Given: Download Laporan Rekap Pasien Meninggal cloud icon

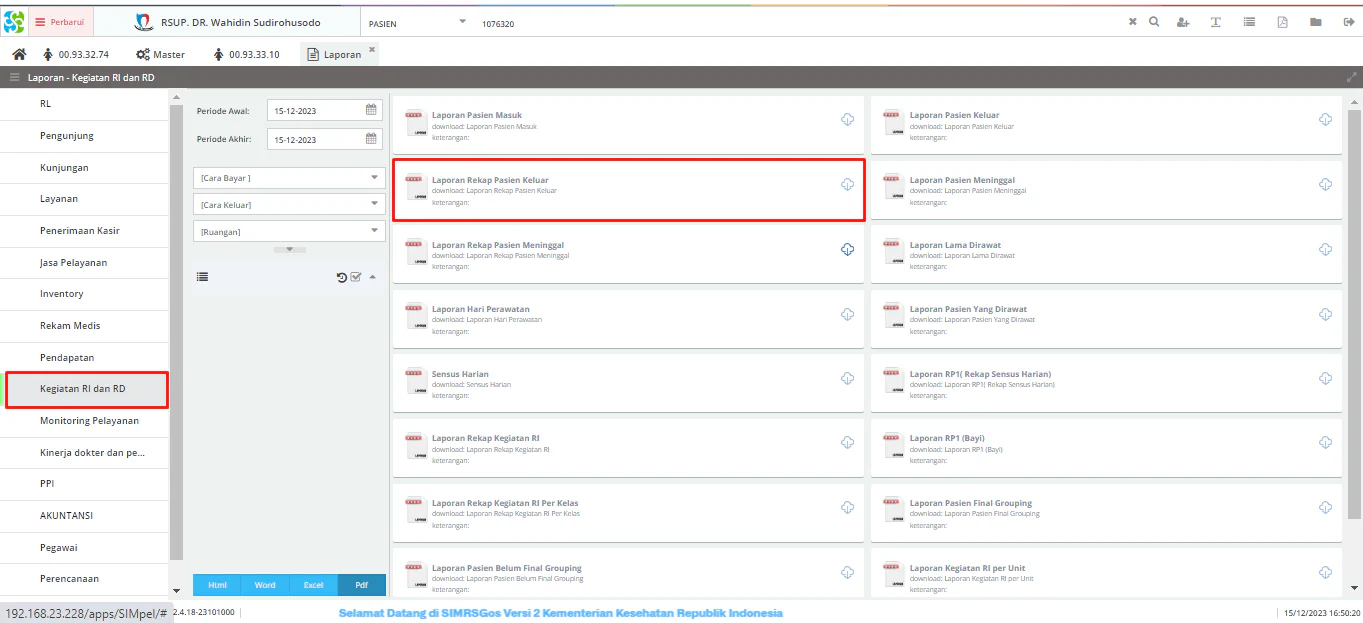Looking at the screenshot, I should 848,249.
